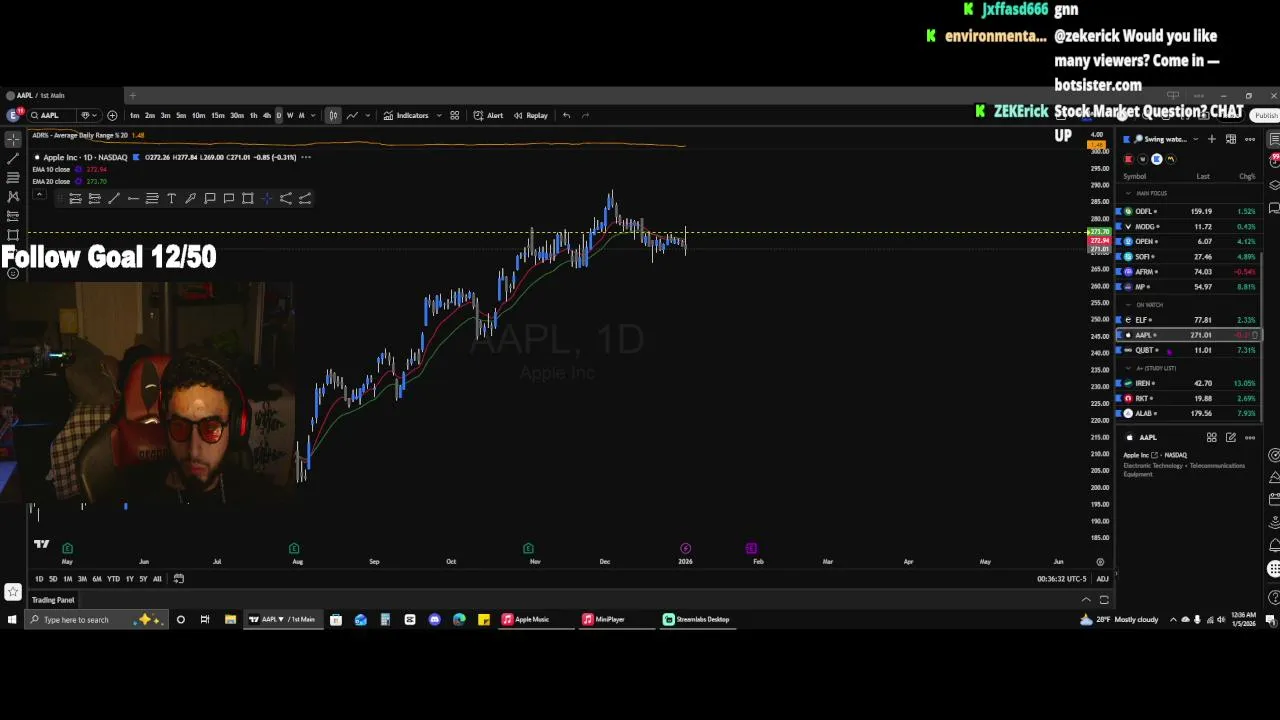The height and width of the screenshot is (720, 1280).
Task: Select the 1m timeframe
Action: pyautogui.click(x=134, y=115)
